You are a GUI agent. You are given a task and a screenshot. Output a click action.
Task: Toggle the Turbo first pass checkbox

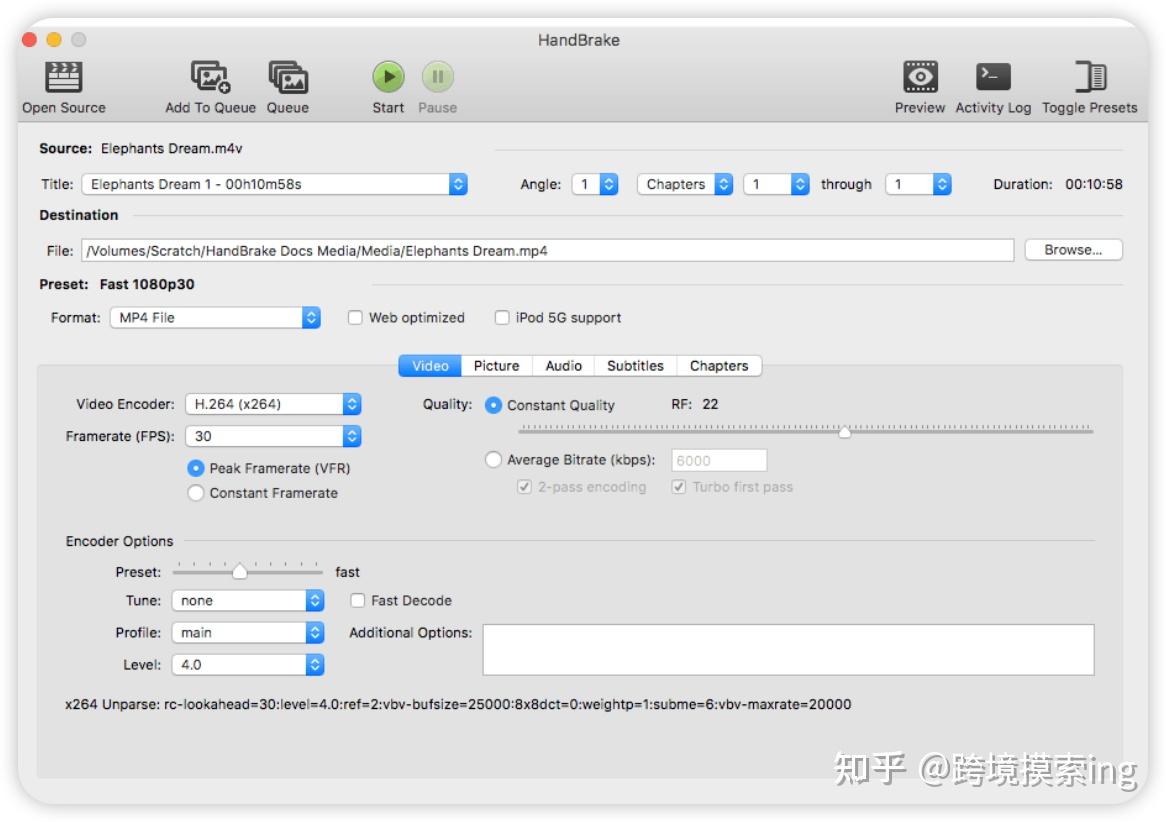click(x=678, y=487)
